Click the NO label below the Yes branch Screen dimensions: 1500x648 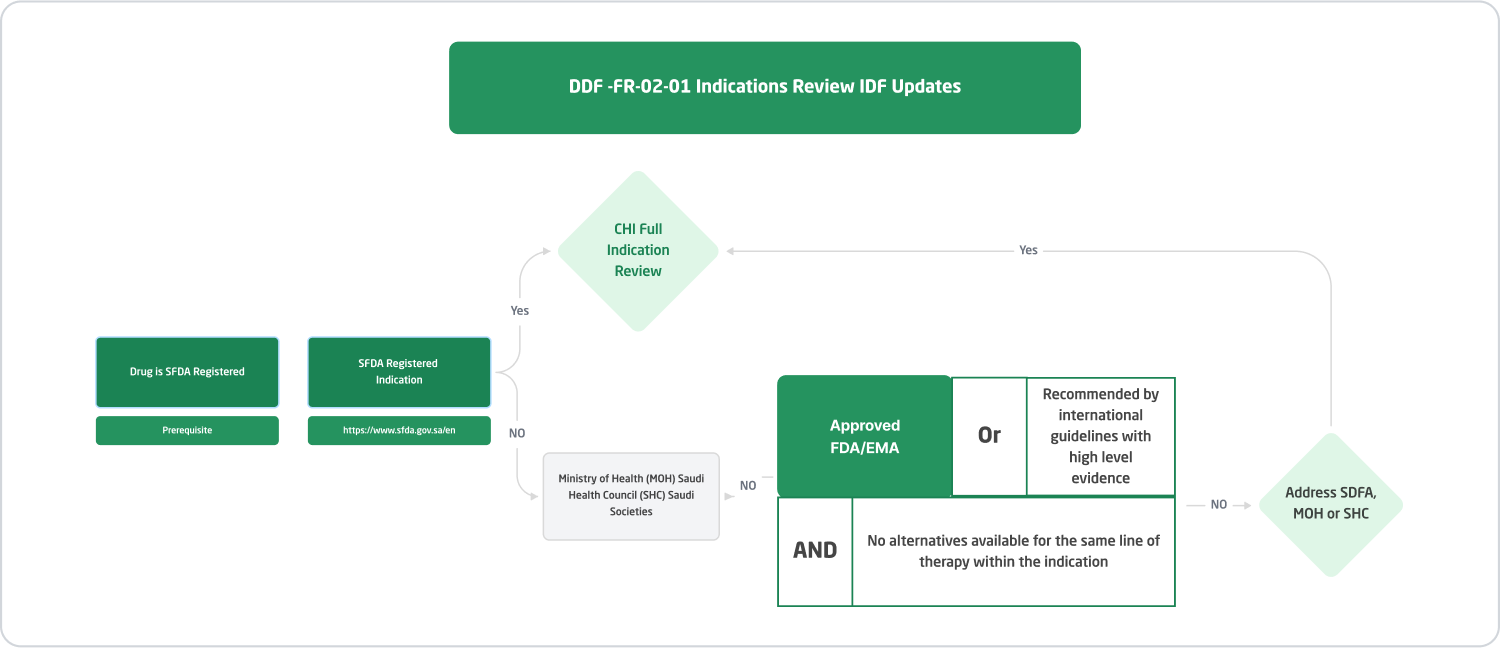click(517, 433)
